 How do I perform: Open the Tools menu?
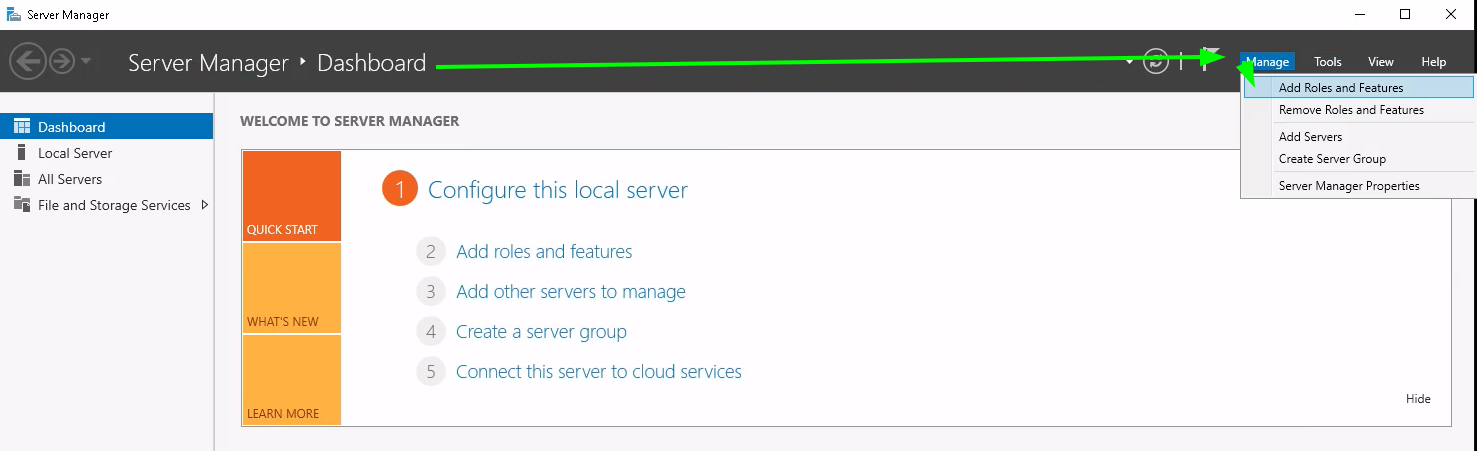[1327, 62]
